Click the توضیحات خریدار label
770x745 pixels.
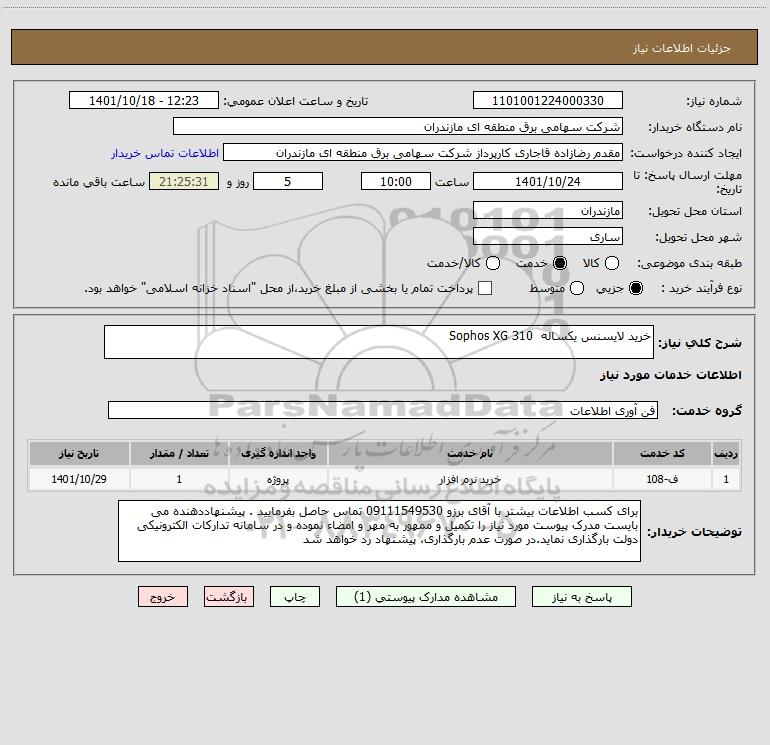pyautogui.click(x=694, y=531)
